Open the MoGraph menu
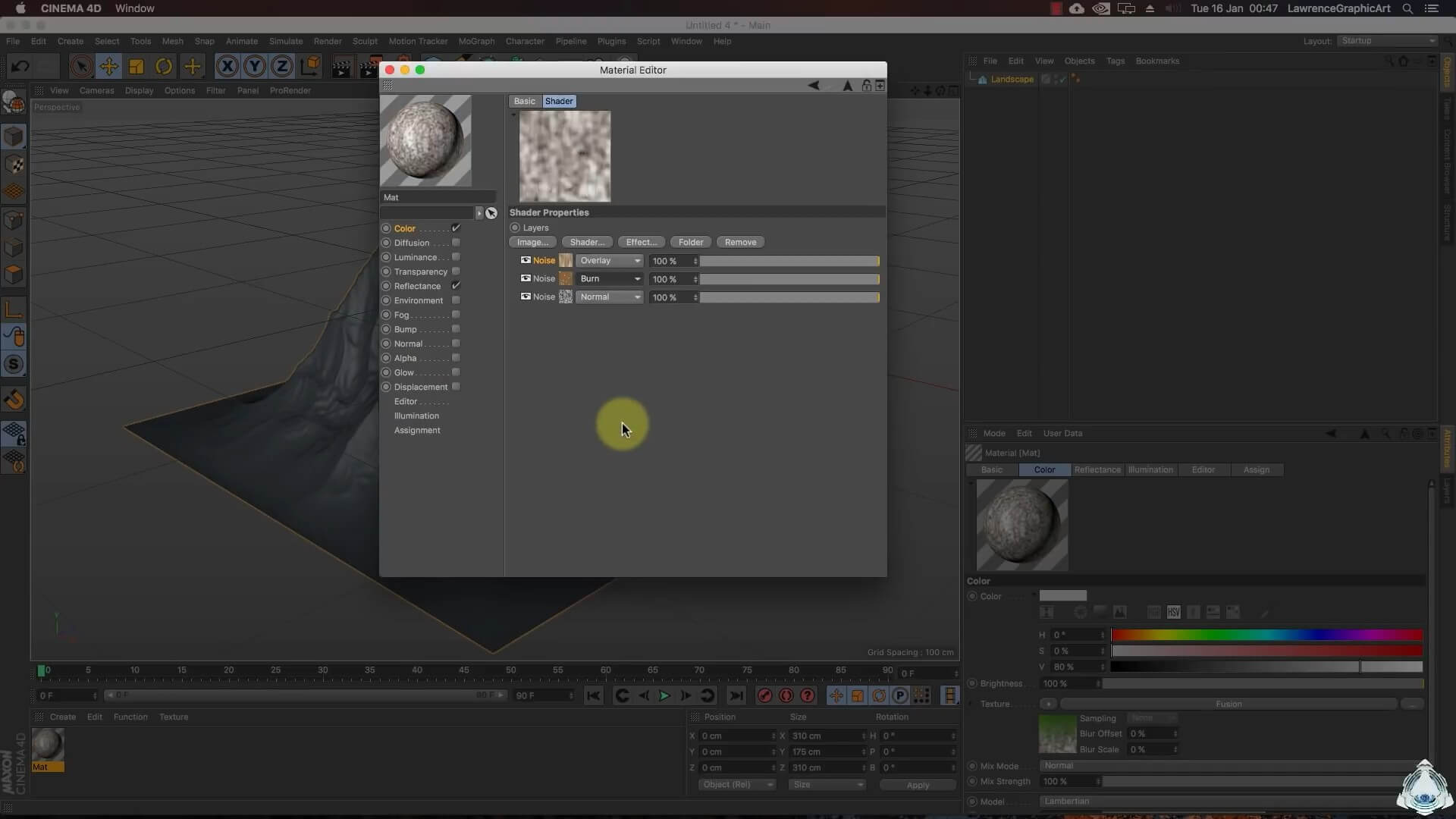Viewport: 1456px width, 819px height. click(475, 41)
